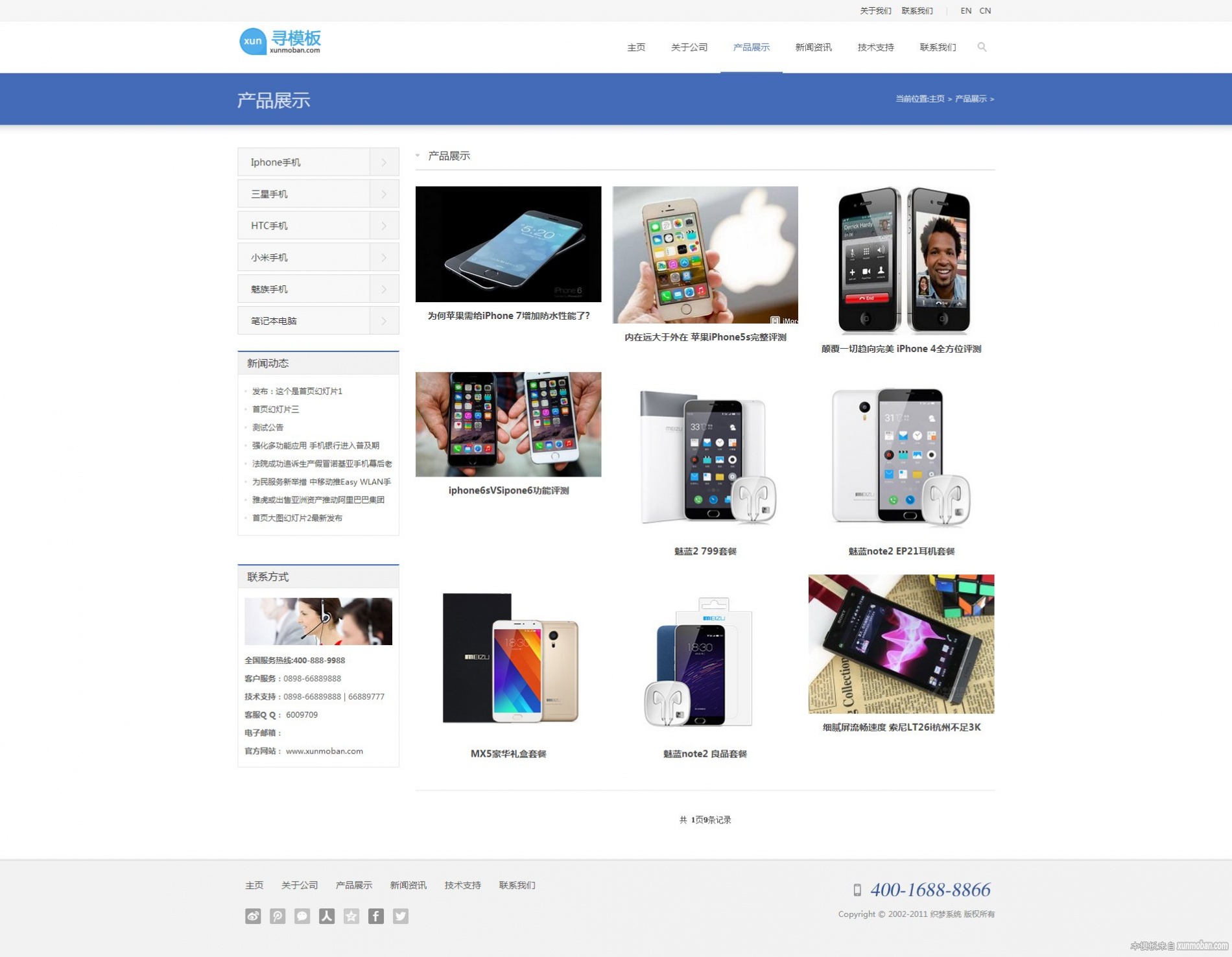1232x957 pixels.
Task: Expand the chevron beside 魅族手机
Action: coord(384,289)
